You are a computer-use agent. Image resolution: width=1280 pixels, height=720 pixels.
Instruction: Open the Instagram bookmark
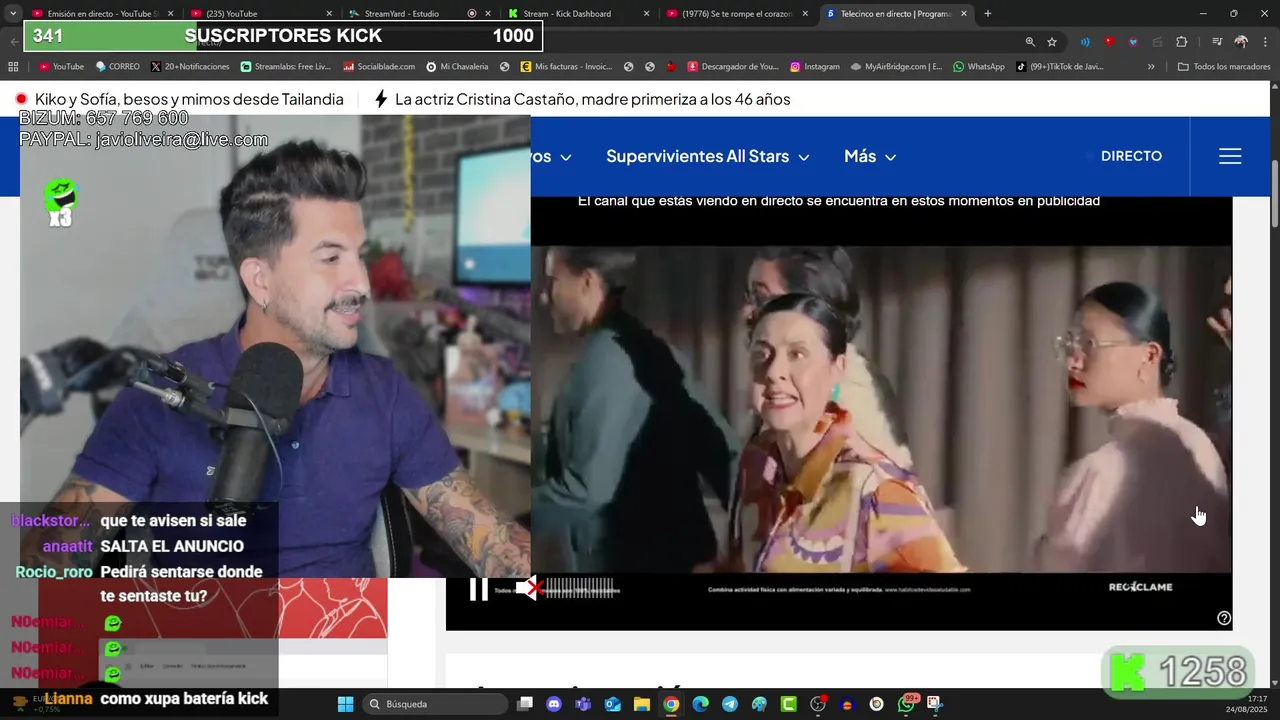tap(814, 67)
